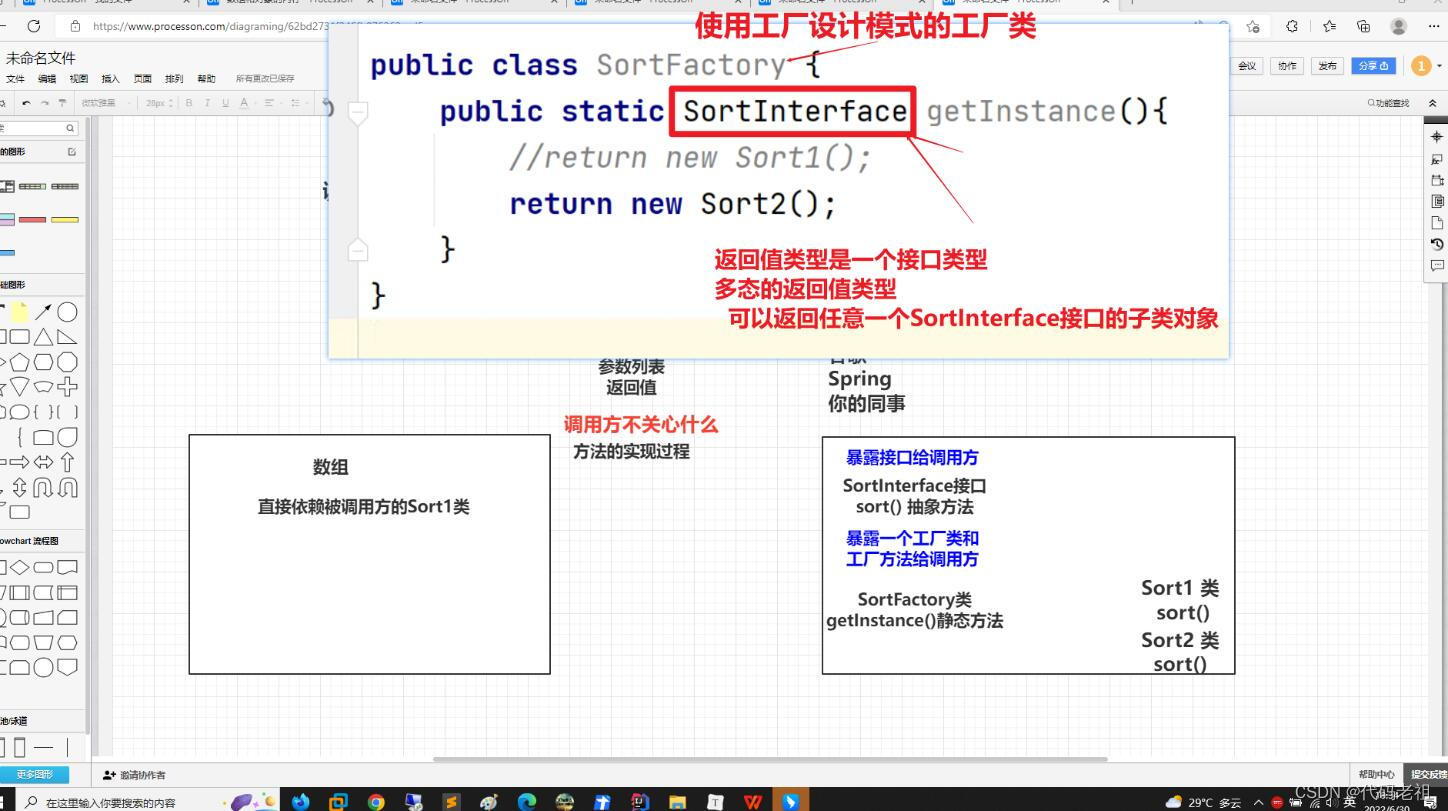Toggle bold text formatting
The height and width of the screenshot is (811, 1448).
[188, 102]
